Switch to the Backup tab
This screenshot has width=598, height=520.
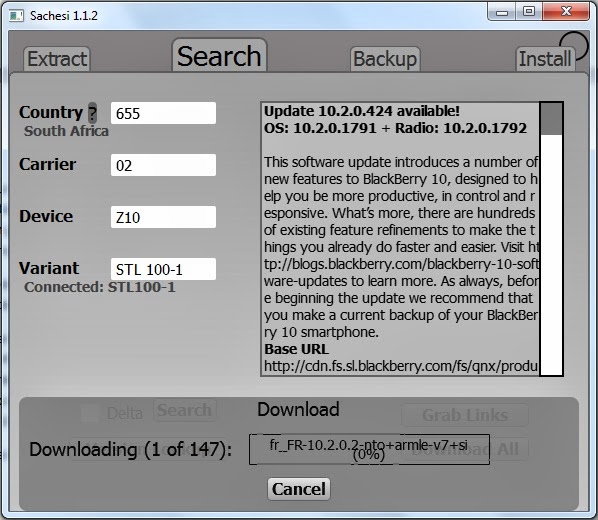385,59
